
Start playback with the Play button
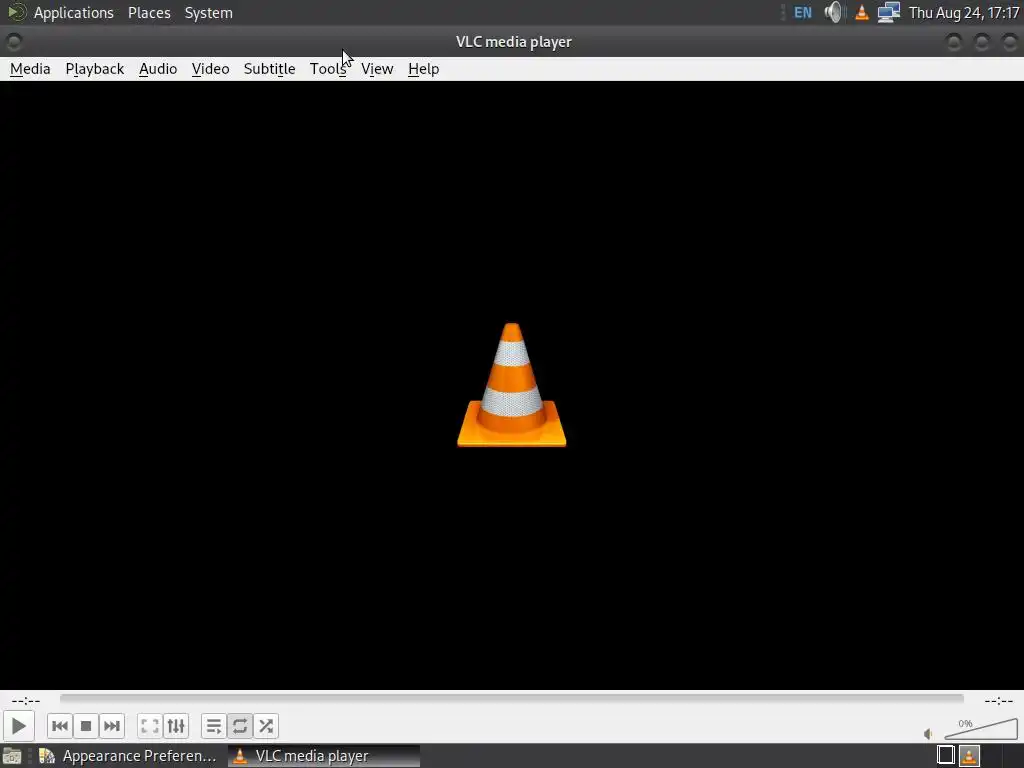(18, 726)
